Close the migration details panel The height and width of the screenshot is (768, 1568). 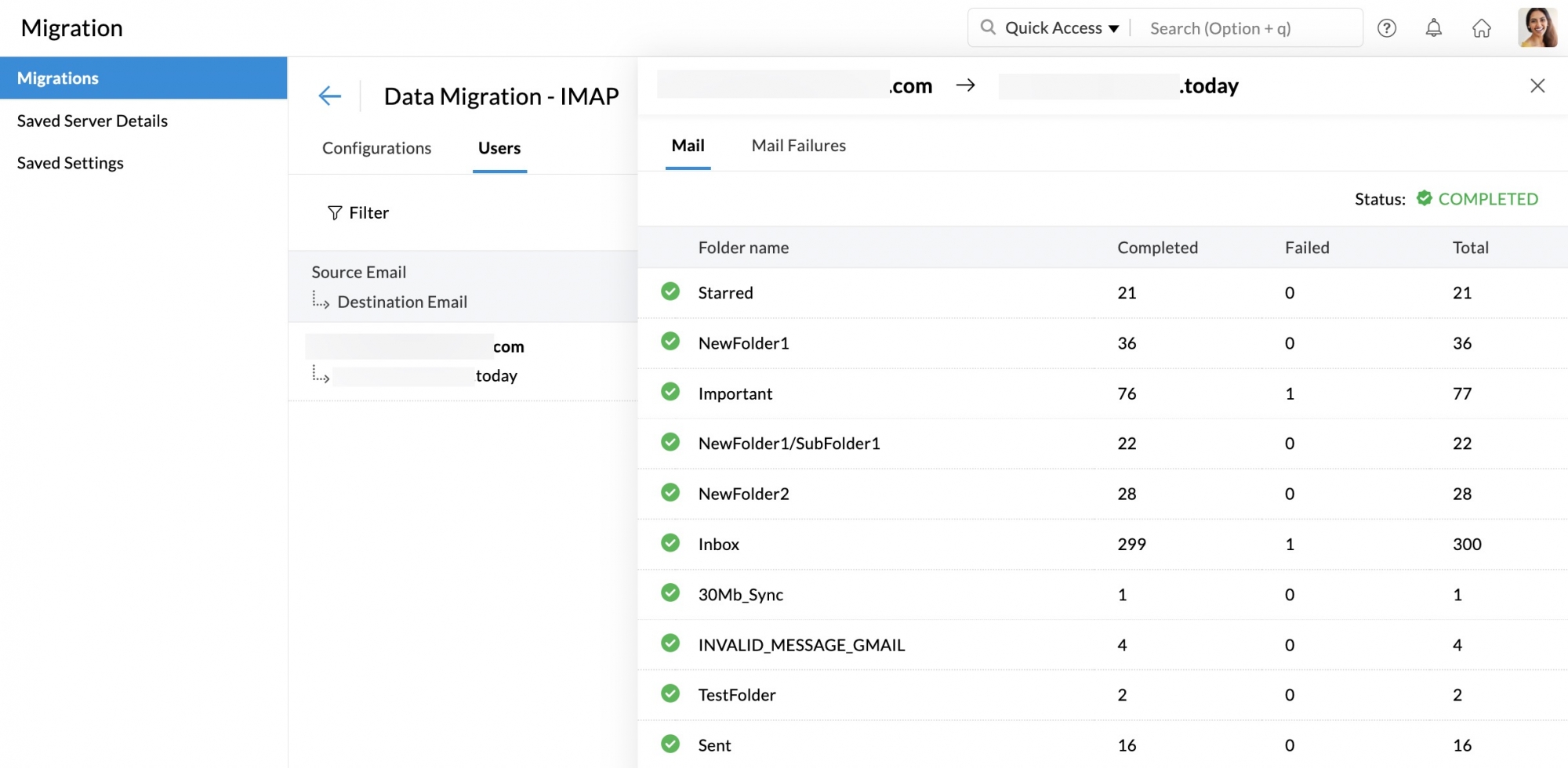(1537, 86)
